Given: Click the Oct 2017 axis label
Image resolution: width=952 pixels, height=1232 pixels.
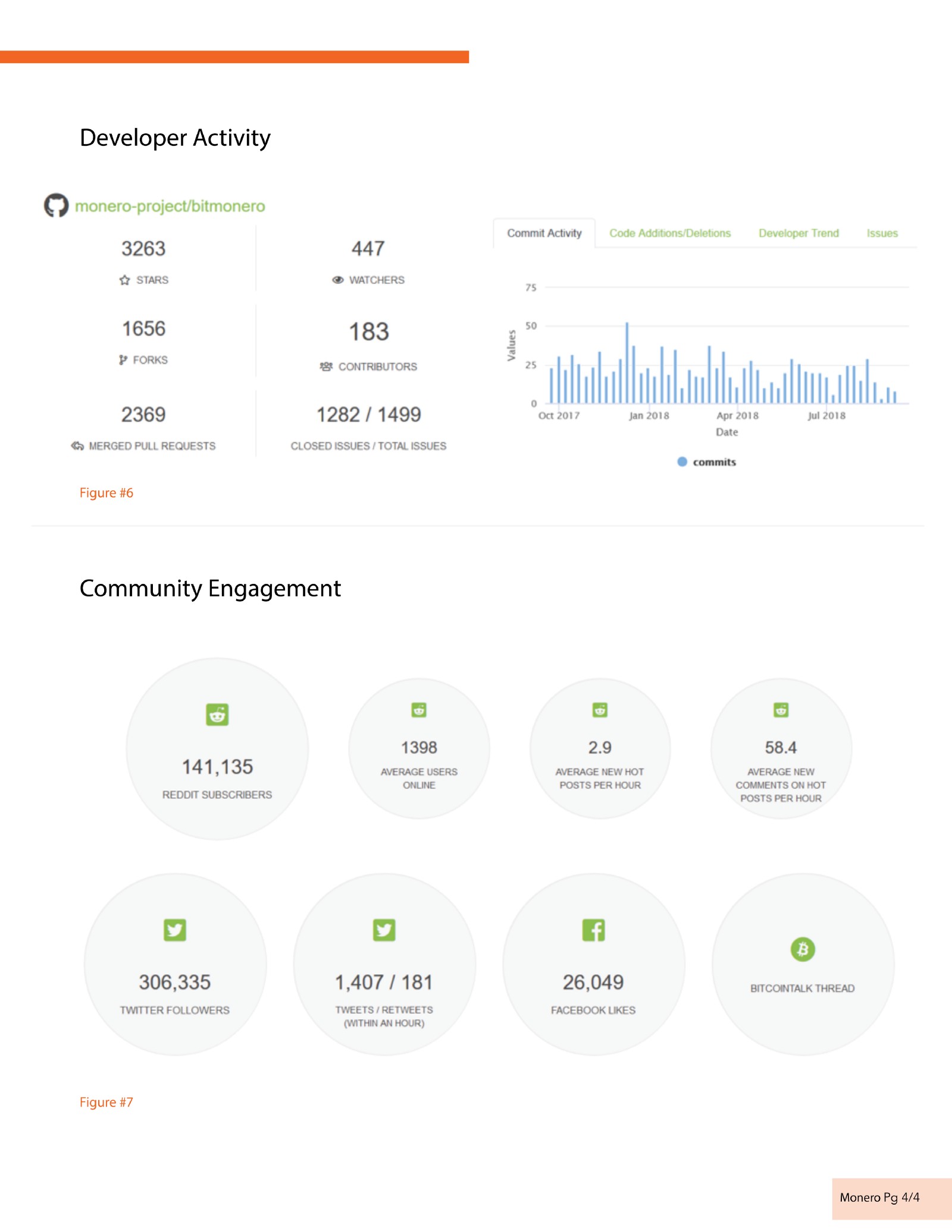Looking at the screenshot, I should 559,415.
